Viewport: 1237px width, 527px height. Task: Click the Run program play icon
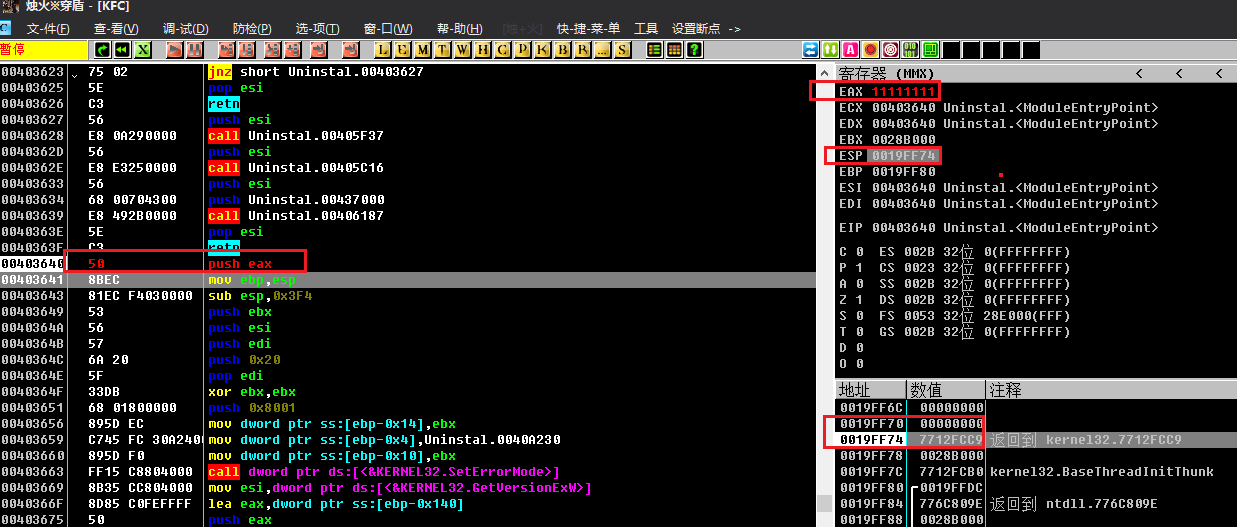[174, 50]
